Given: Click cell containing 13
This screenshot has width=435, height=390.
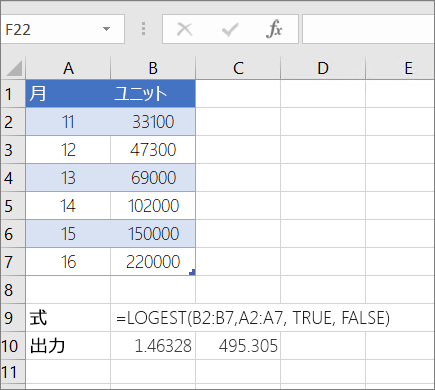Looking at the screenshot, I should click(68, 178).
